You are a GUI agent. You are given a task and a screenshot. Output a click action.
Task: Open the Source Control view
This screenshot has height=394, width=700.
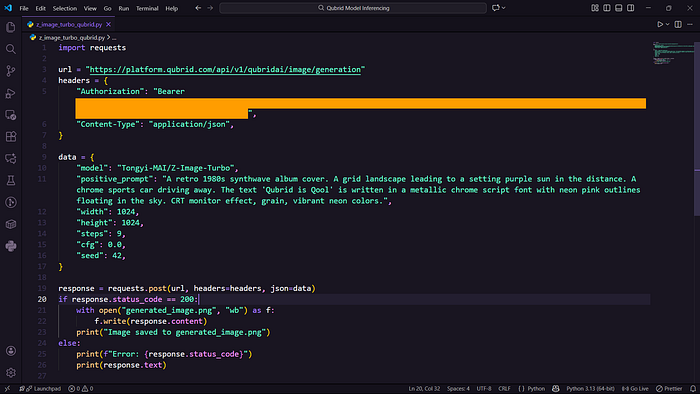pyautogui.click(x=11, y=71)
